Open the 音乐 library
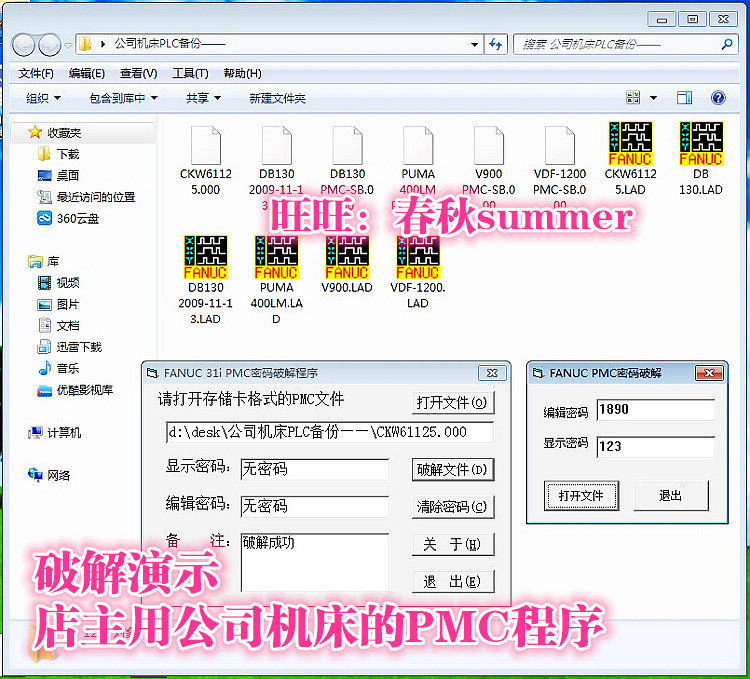750x679 pixels. (x=58, y=368)
